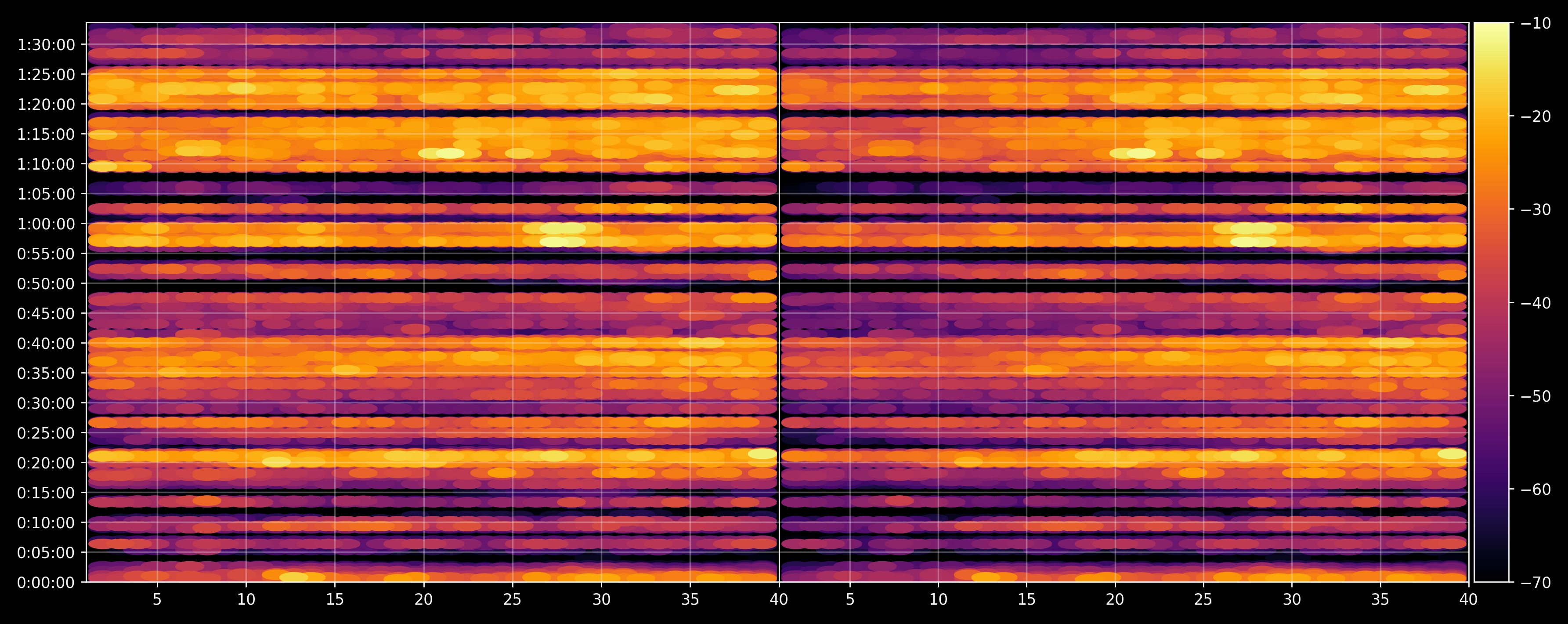This screenshot has width=1568, height=624.
Task: Click x-axis label 5 under left heatmap
Action: [x=157, y=600]
